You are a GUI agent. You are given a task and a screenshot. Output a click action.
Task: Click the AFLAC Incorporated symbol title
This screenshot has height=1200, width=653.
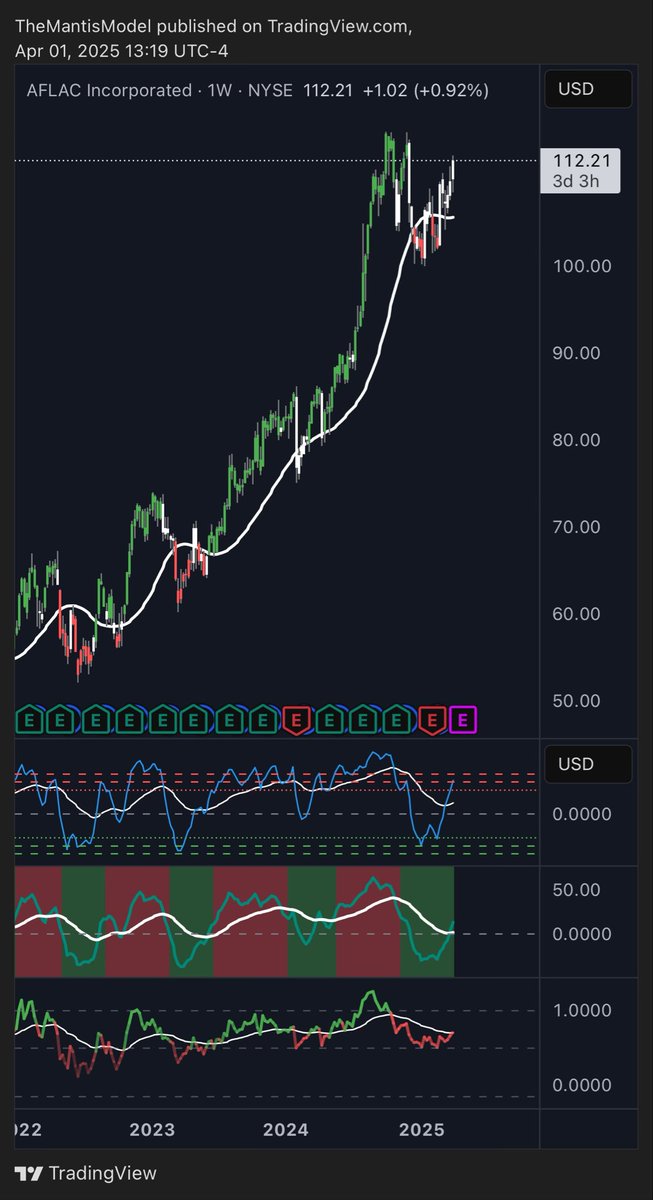click(x=108, y=90)
